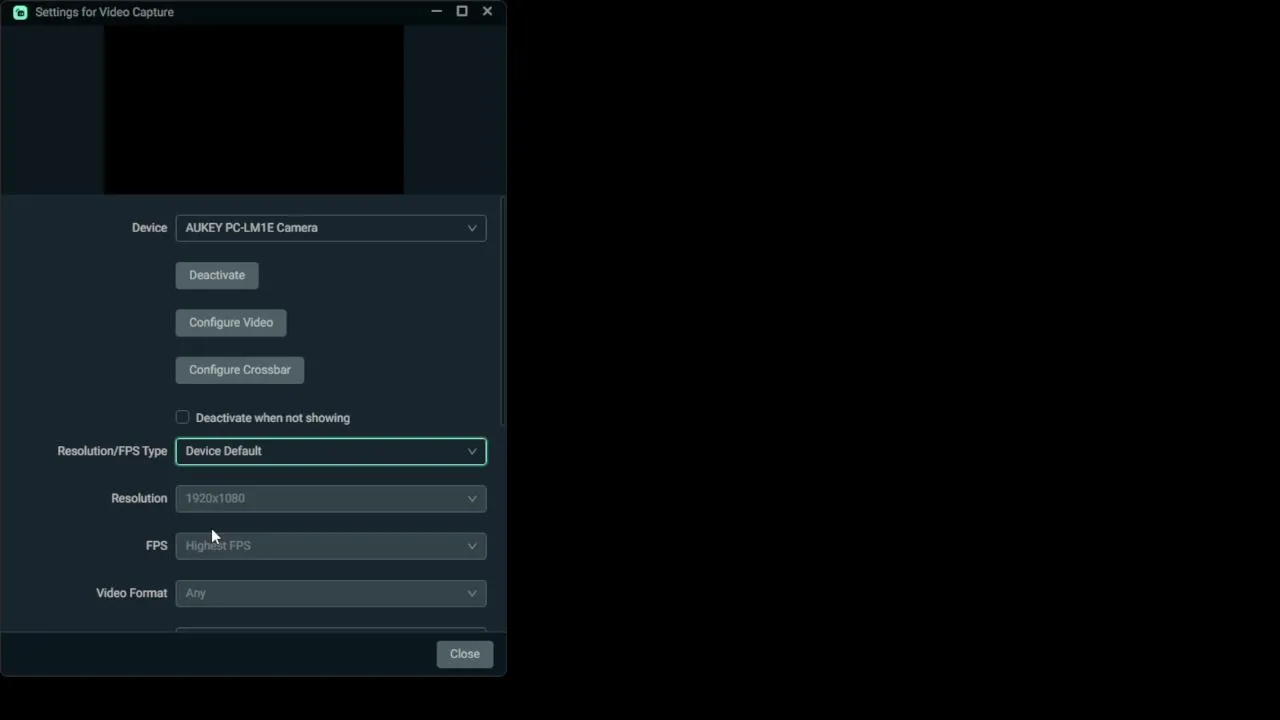Expand the Video Format dropdown set to Any
Image resolution: width=1280 pixels, height=720 pixels.
click(x=331, y=593)
